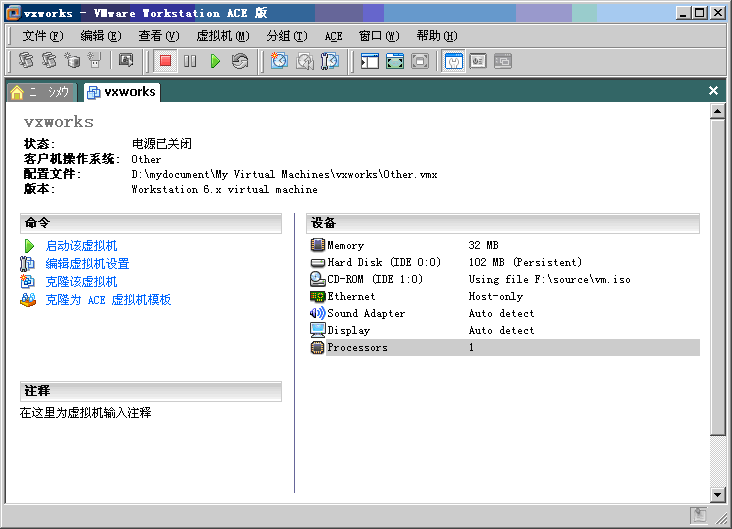Click the take snapshot toolbar icon
732x529 pixels.
coord(279,61)
